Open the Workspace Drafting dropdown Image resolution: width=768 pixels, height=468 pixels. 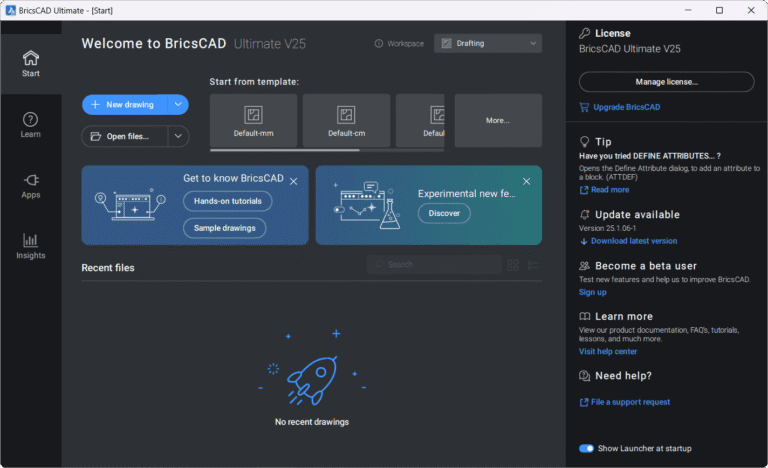click(488, 43)
